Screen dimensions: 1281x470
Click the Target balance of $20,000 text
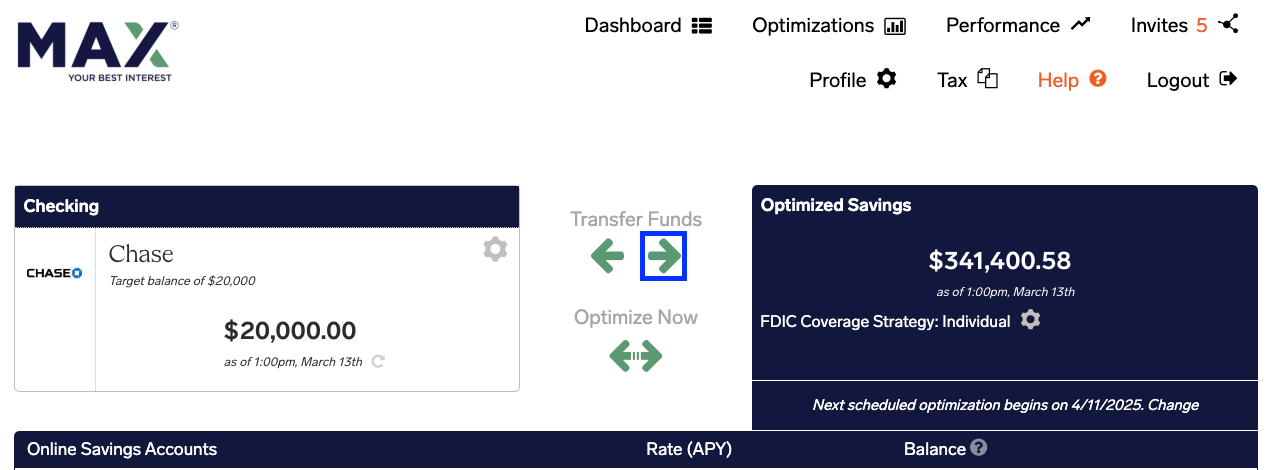pyautogui.click(x=182, y=281)
